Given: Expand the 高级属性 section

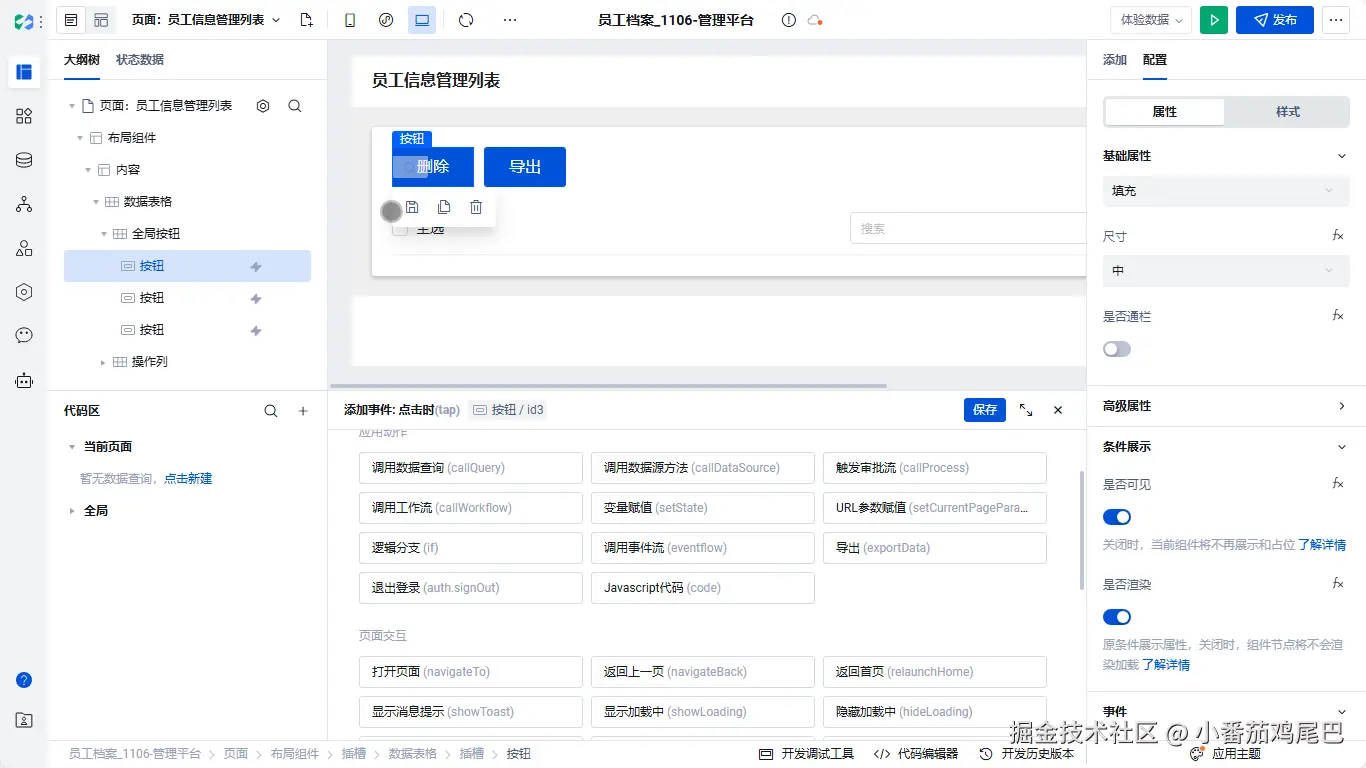Looking at the screenshot, I should click(1342, 406).
